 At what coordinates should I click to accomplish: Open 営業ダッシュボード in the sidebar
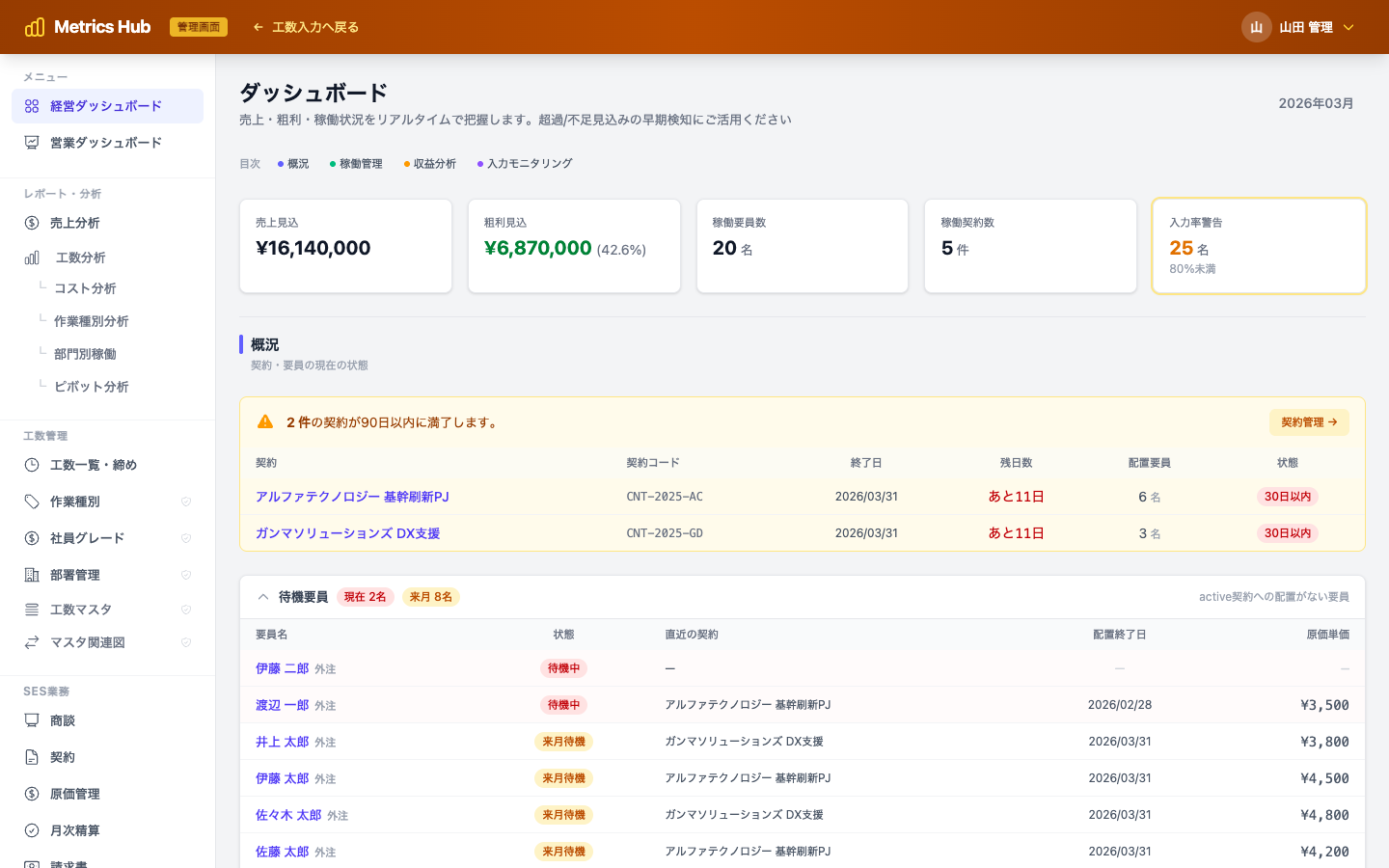(x=106, y=143)
